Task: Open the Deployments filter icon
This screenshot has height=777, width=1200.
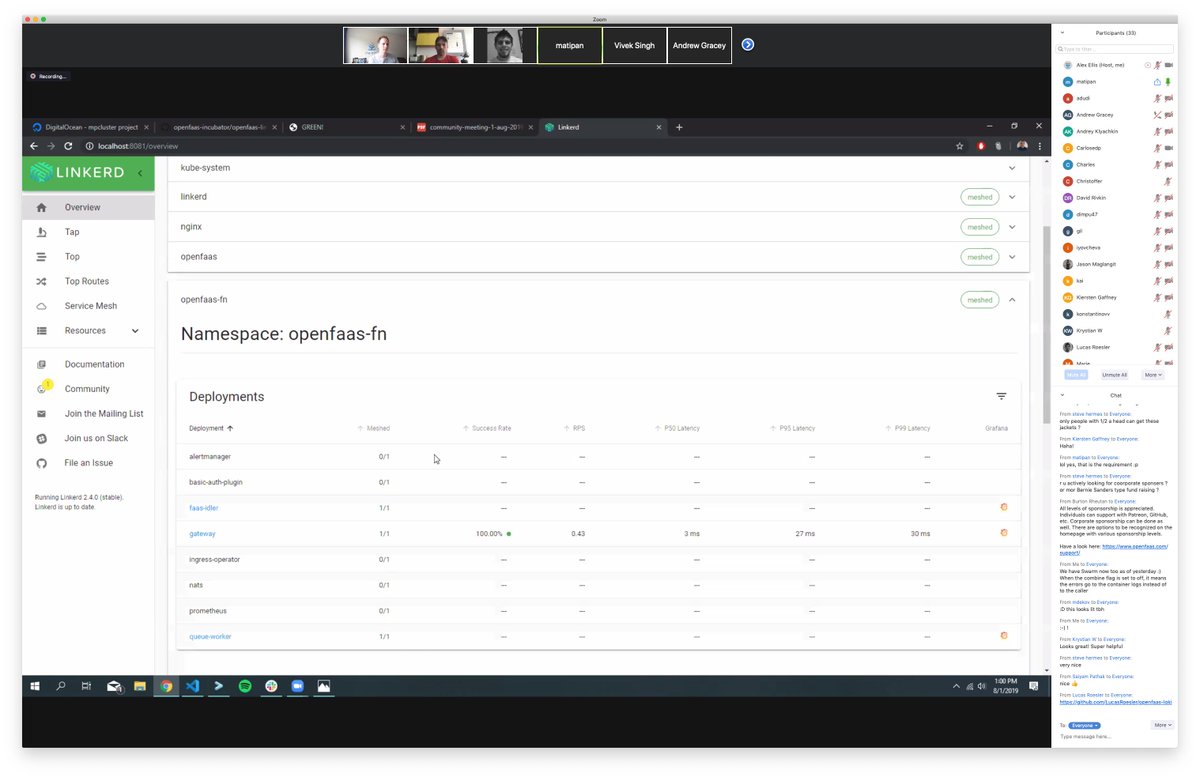Action: tap(1001, 396)
